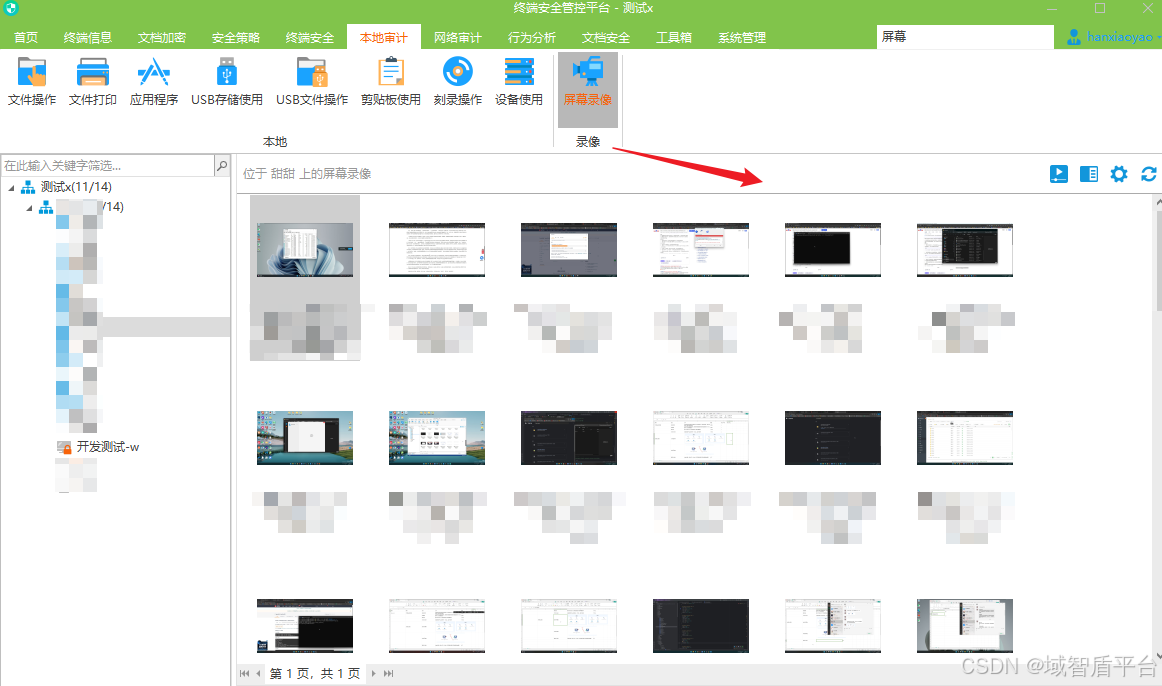
Task: Click the top search box containing 屏幕
Action: [x=964, y=36]
